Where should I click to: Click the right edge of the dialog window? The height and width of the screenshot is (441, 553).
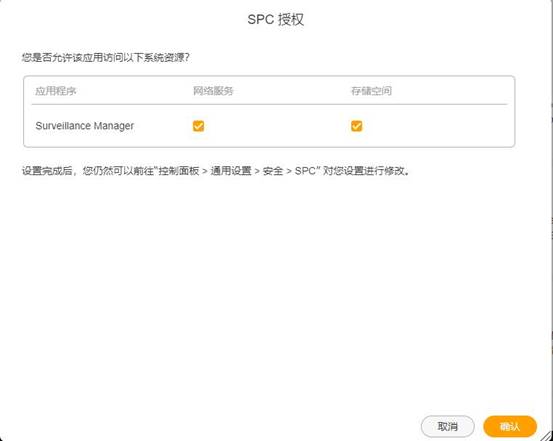[551, 220]
